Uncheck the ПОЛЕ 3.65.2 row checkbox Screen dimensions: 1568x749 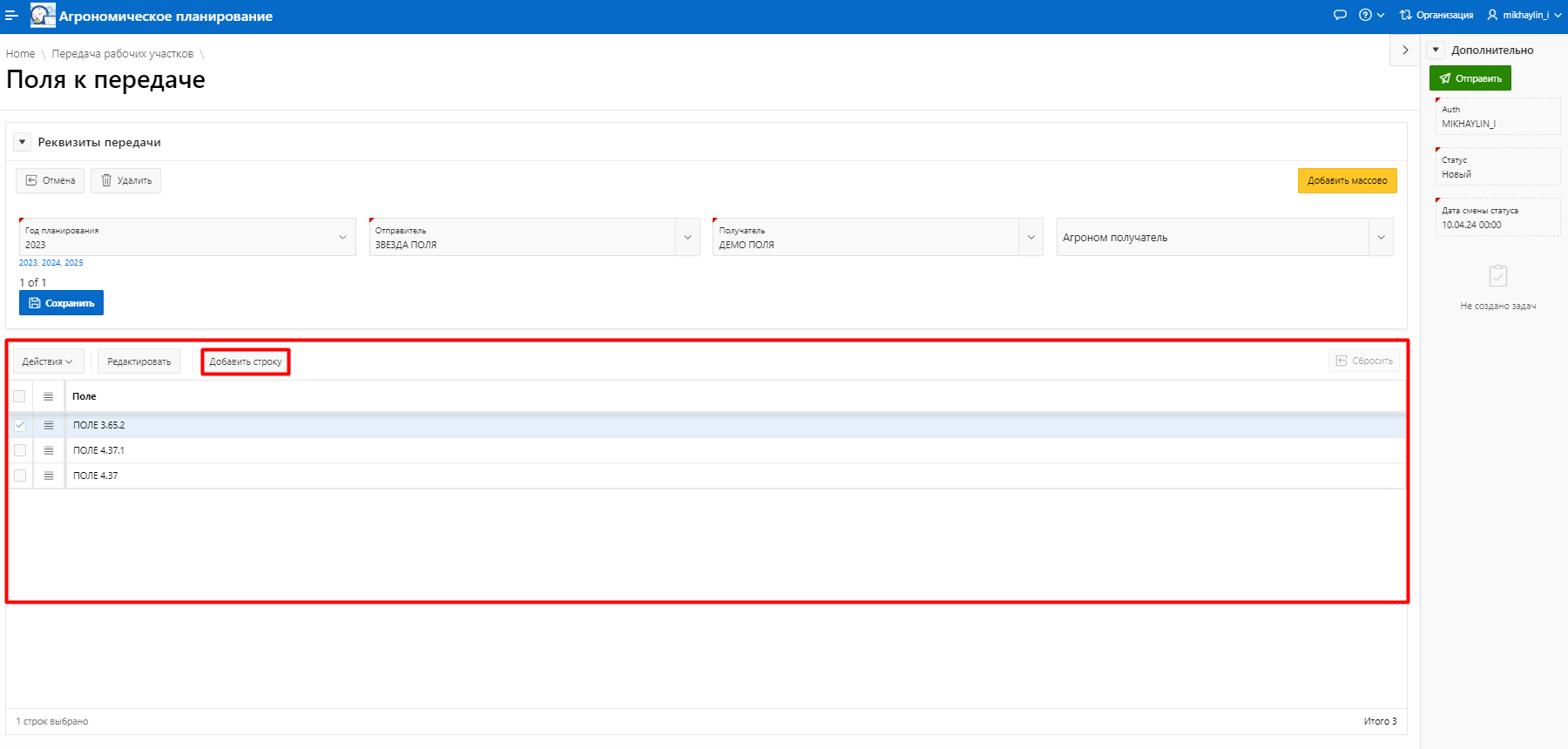coord(20,425)
